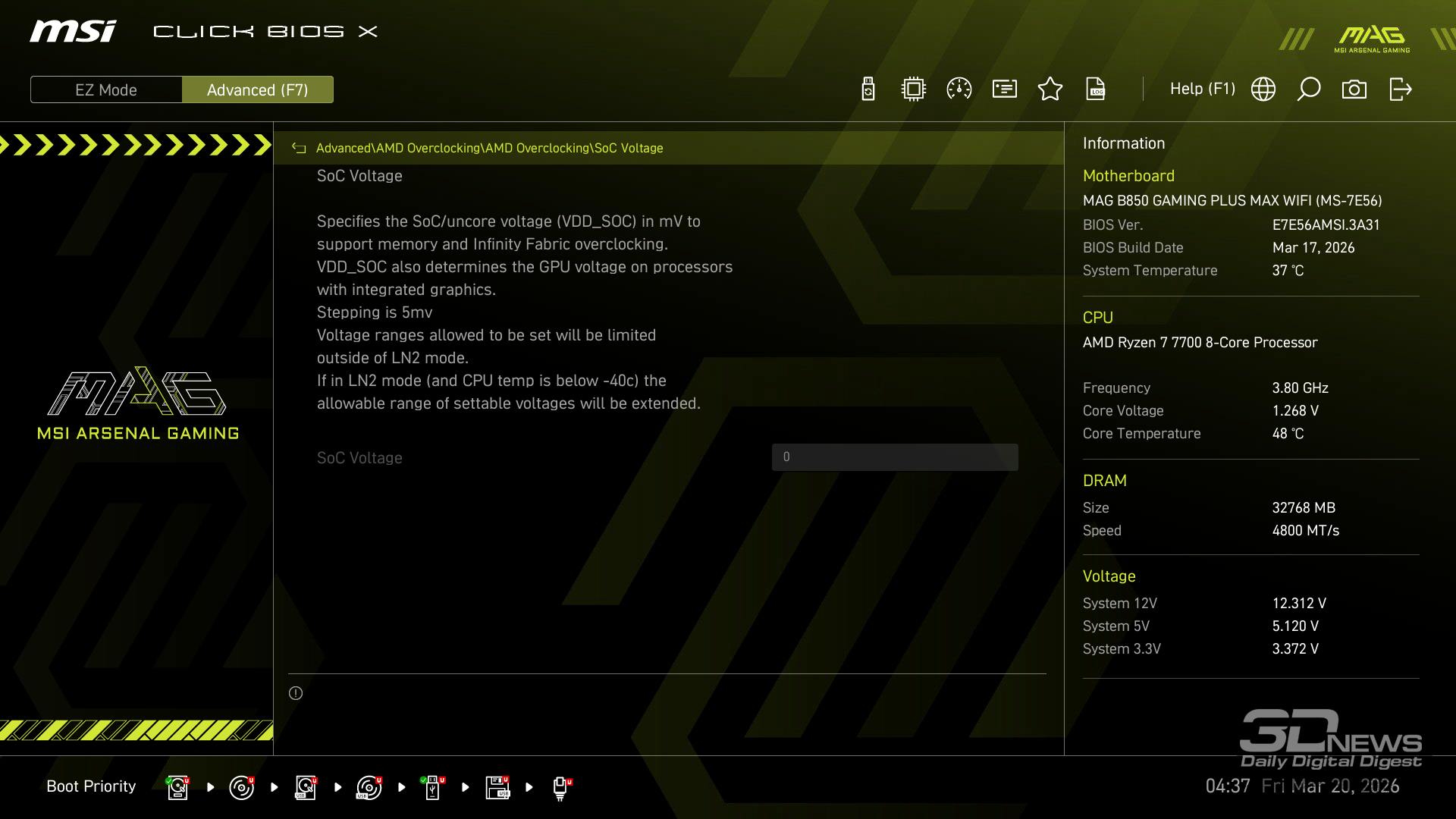Switch to EZ Mode
Screen dimensions: 1456x819
pyautogui.click(x=106, y=89)
